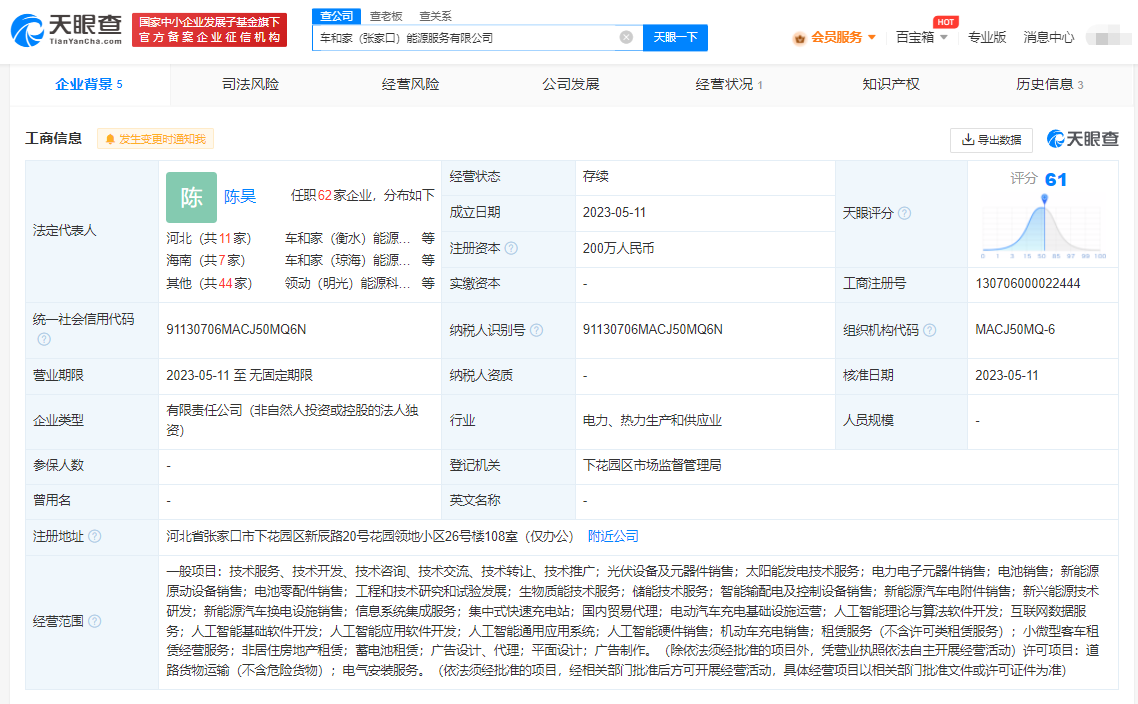Click 行业 value 电力、热力生产和供应业
Viewport: 1138px width, 704px height.
[x=652, y=420]
